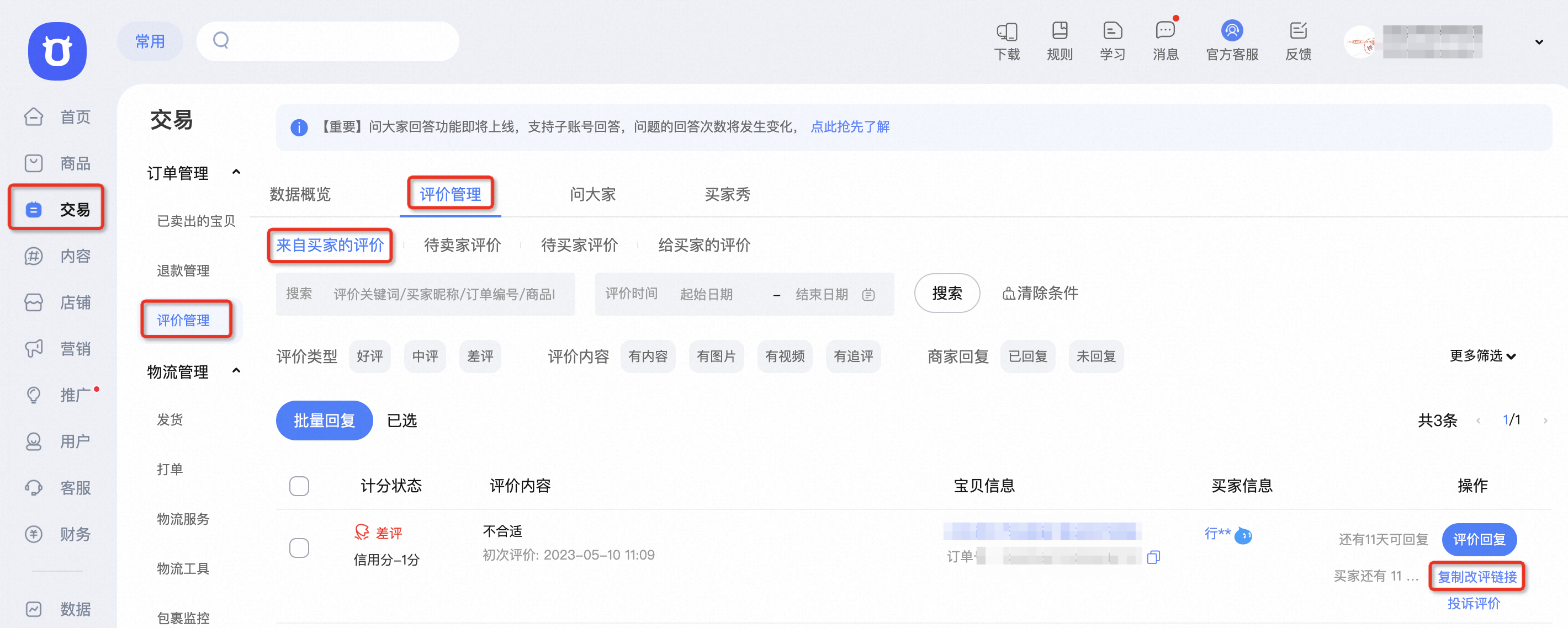
Task: Select 给买家的评价 sub-tab
Action: point(704,245)
